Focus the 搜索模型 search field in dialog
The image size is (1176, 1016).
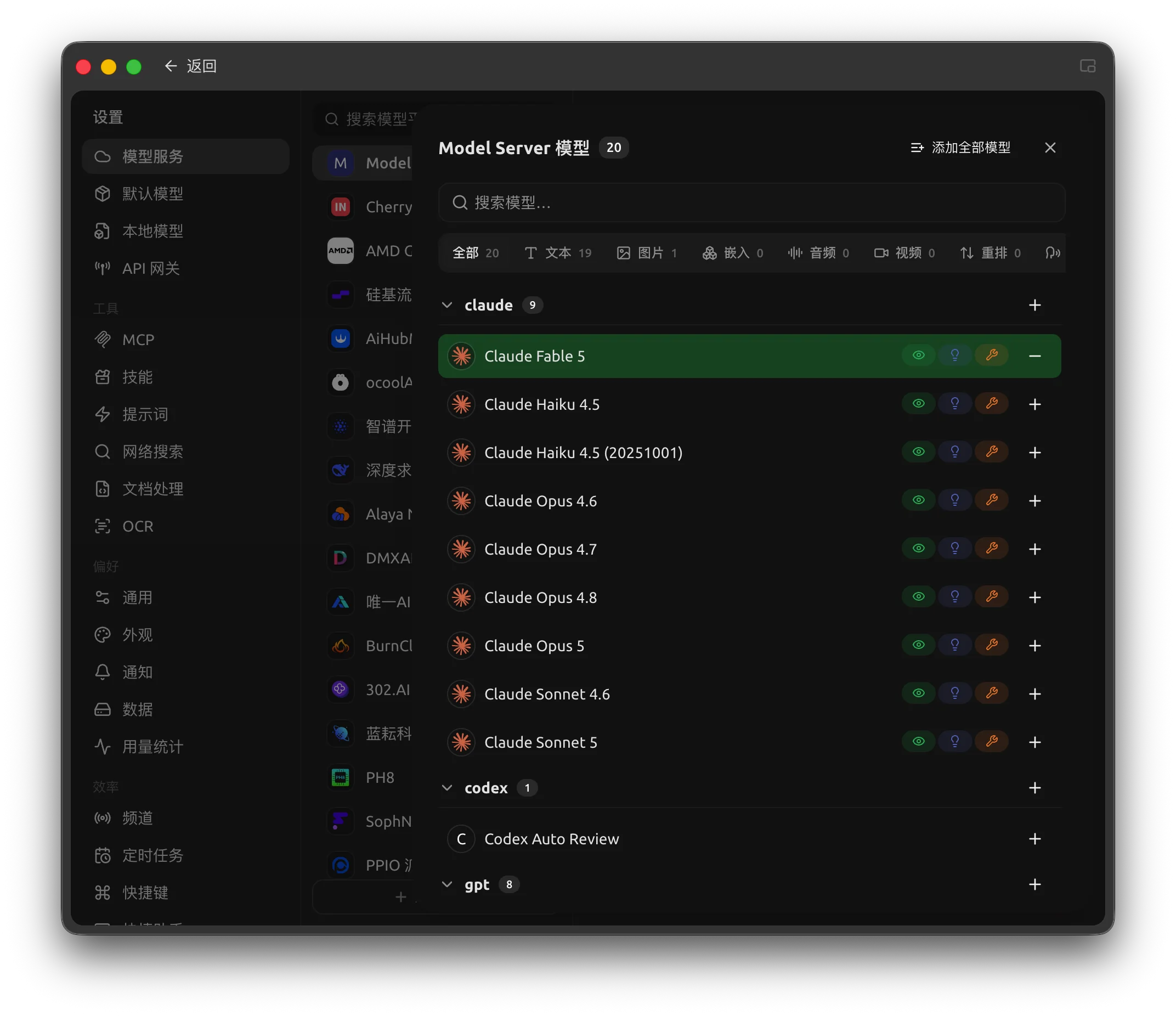[x=751, y=202]
